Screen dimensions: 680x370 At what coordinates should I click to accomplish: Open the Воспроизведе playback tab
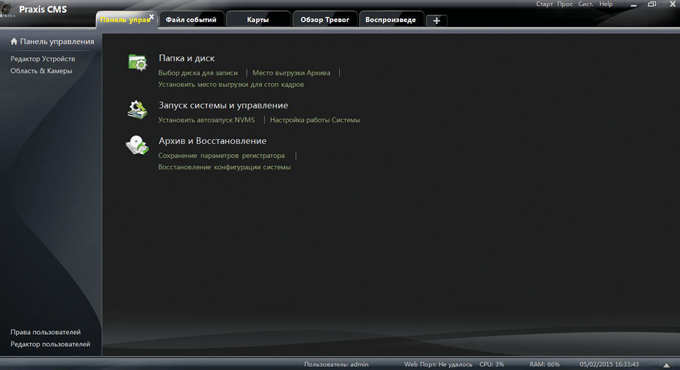click(x=391, y=20)
